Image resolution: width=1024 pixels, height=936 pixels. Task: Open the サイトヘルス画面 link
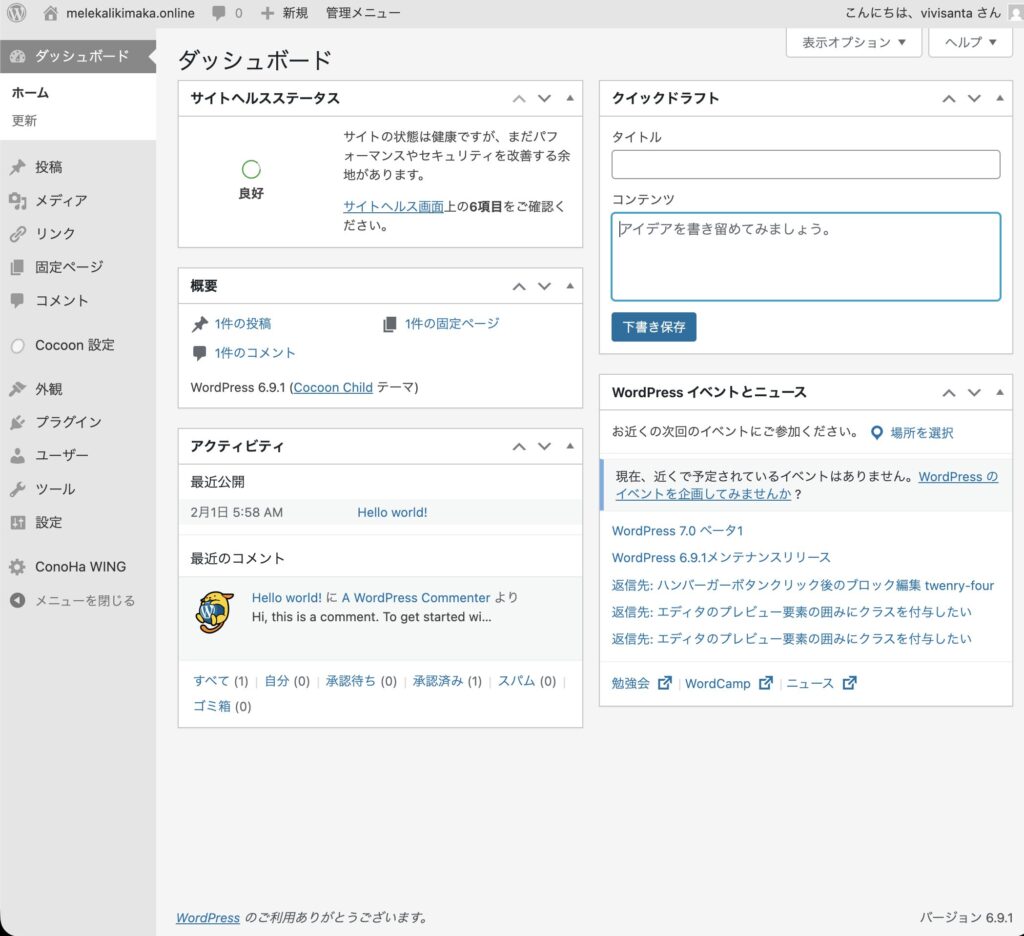(393, 206)
